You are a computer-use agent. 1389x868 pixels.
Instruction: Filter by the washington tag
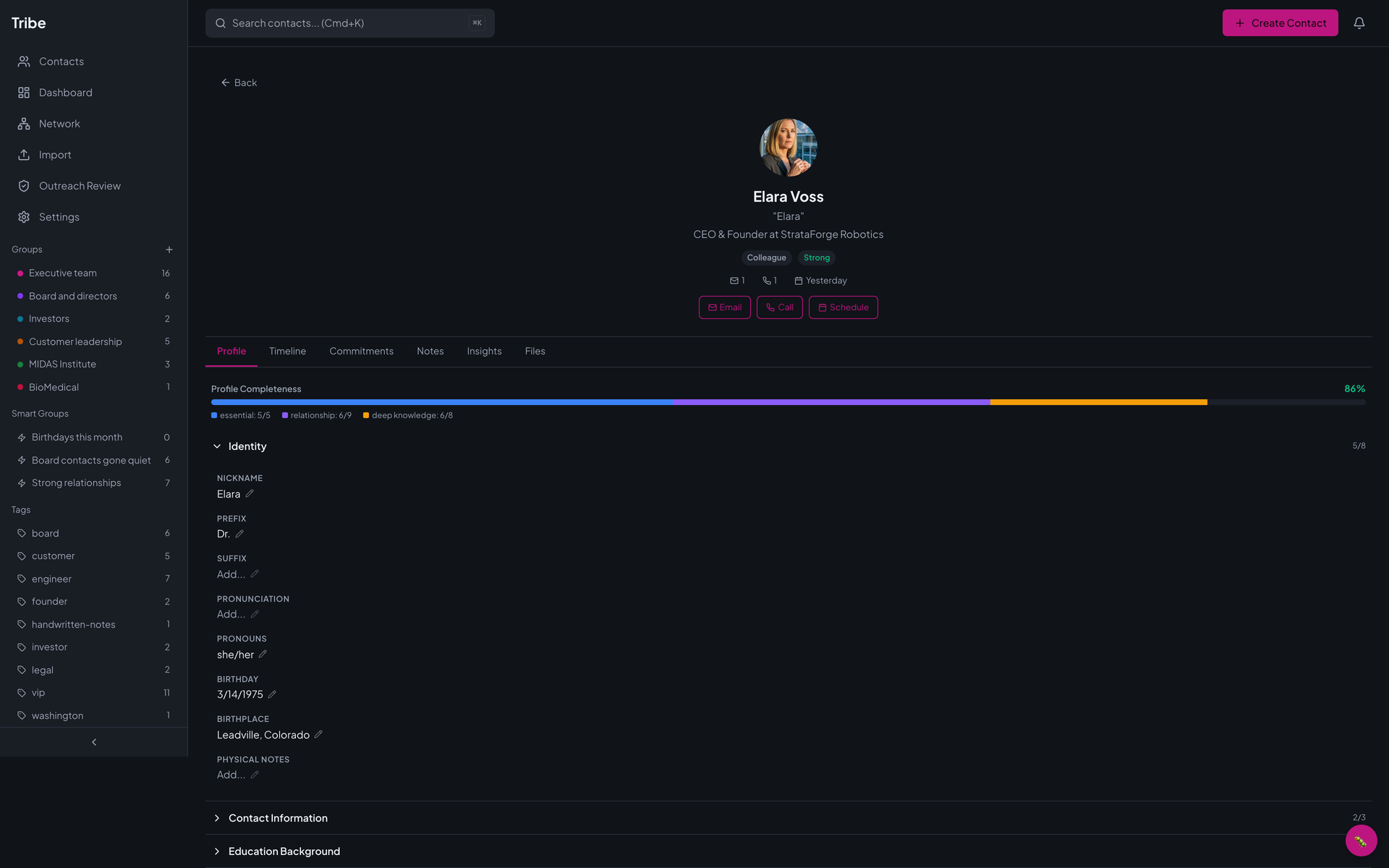94,716
